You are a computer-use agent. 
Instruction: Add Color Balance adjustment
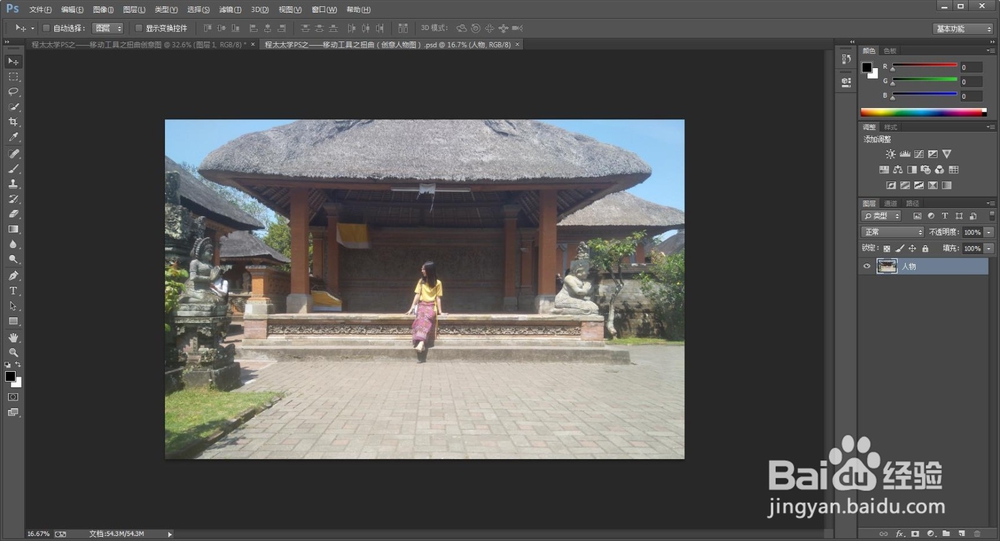(x=898, y=170)
